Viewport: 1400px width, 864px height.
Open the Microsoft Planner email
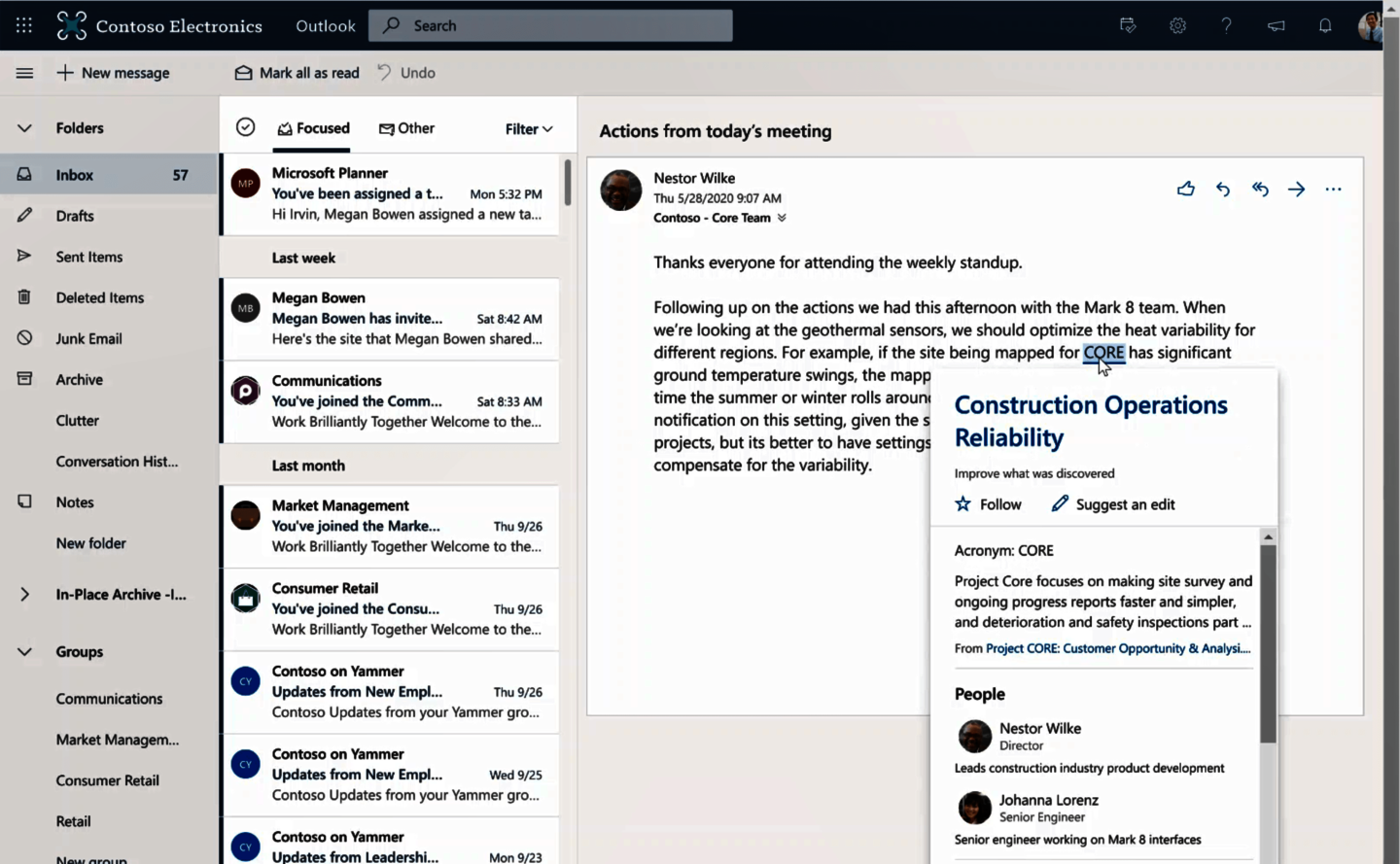tap(390, 193)
